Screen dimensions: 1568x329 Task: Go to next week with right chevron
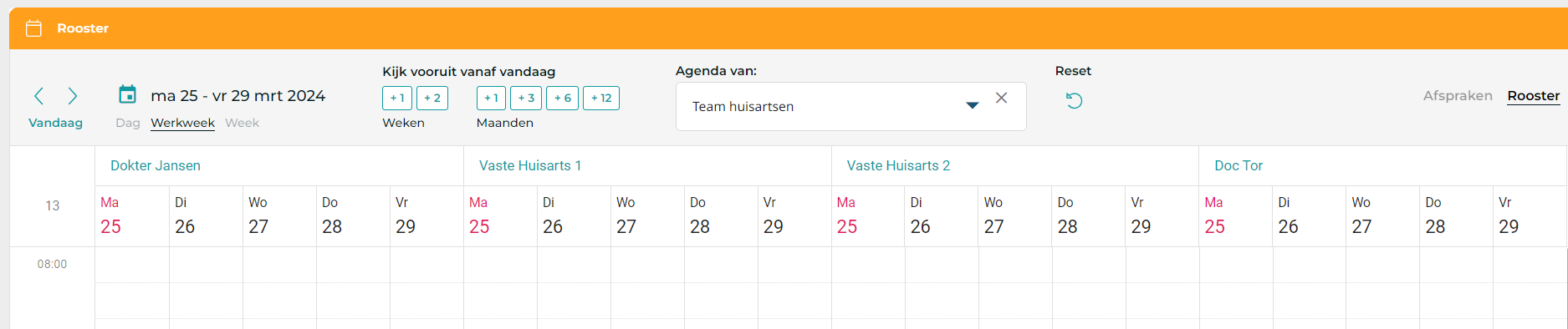(73, 96)
